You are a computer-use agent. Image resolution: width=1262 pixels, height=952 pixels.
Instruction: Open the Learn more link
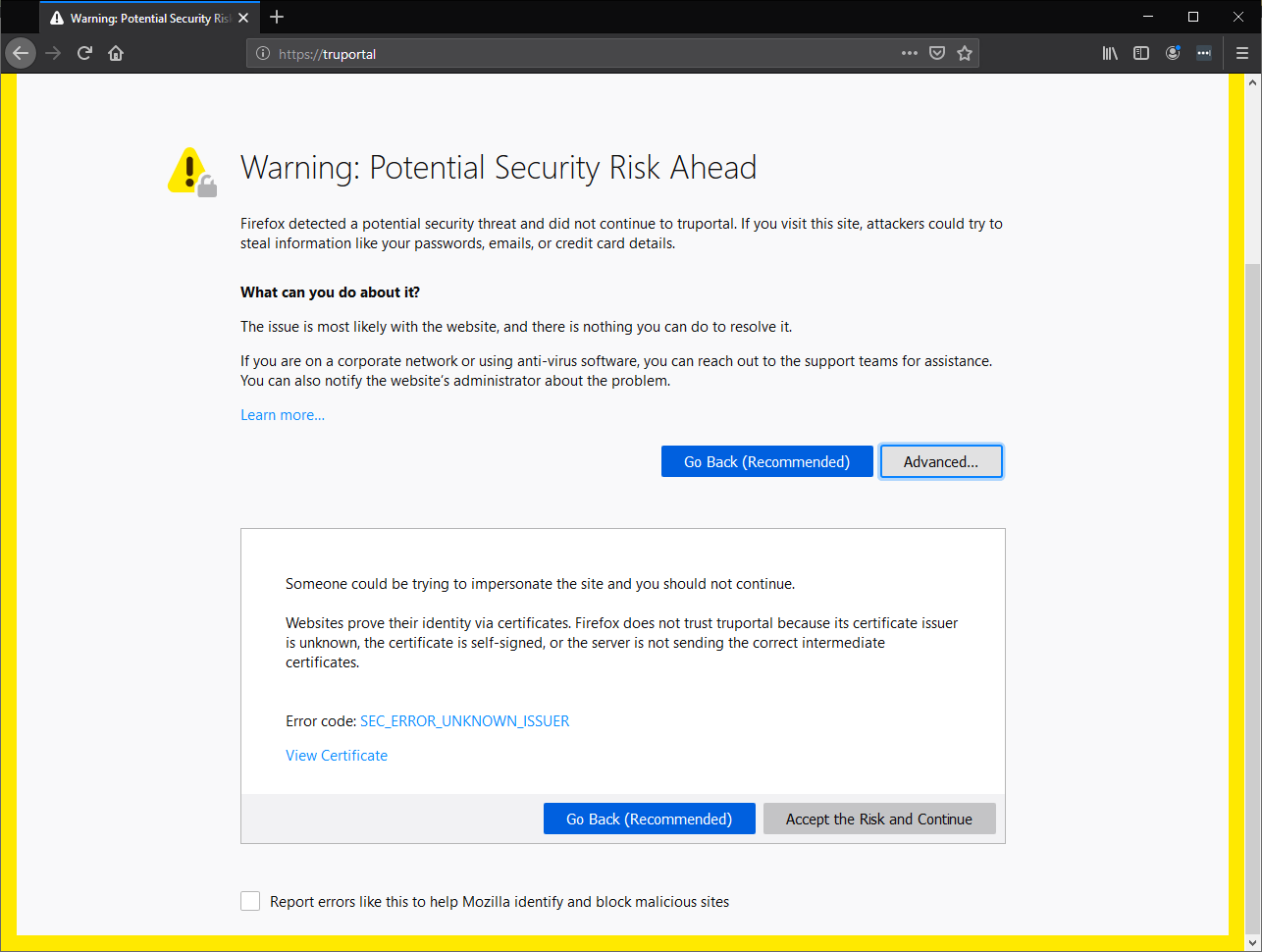coord(283,415)
